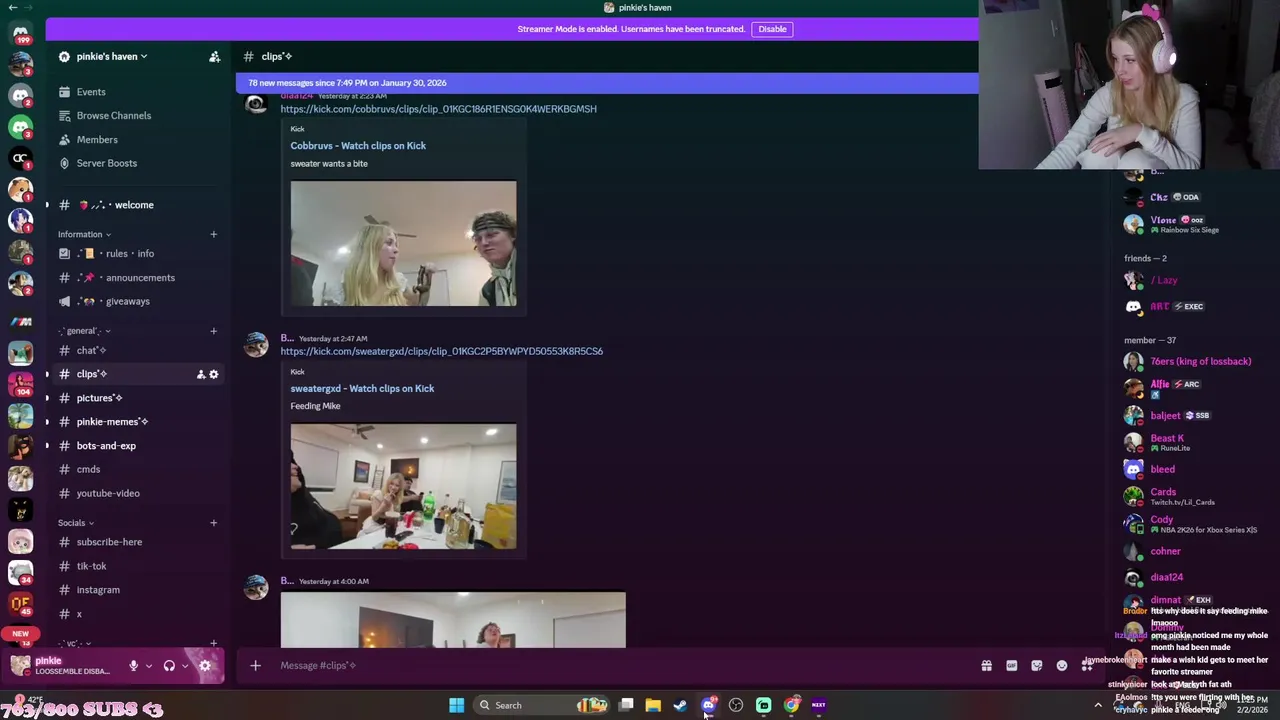Open the instagram channel
This screenshot has width=1280, height=720.
[x=98, y=590]
